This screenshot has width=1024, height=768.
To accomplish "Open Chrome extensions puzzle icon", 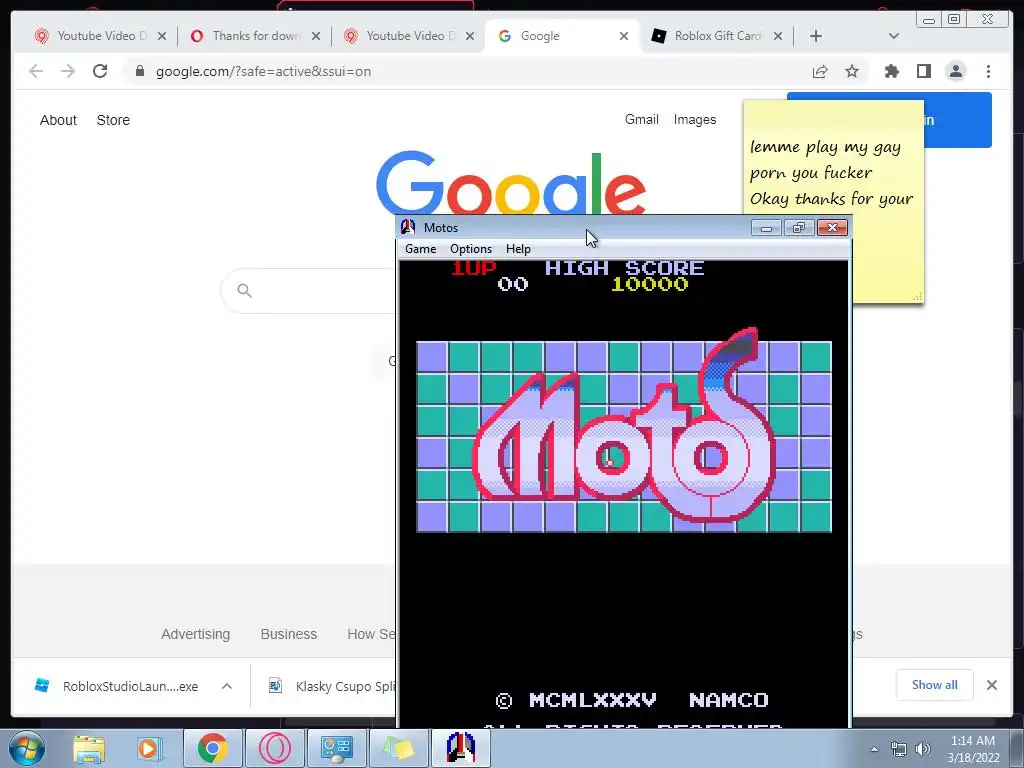I will click(891, 71).
